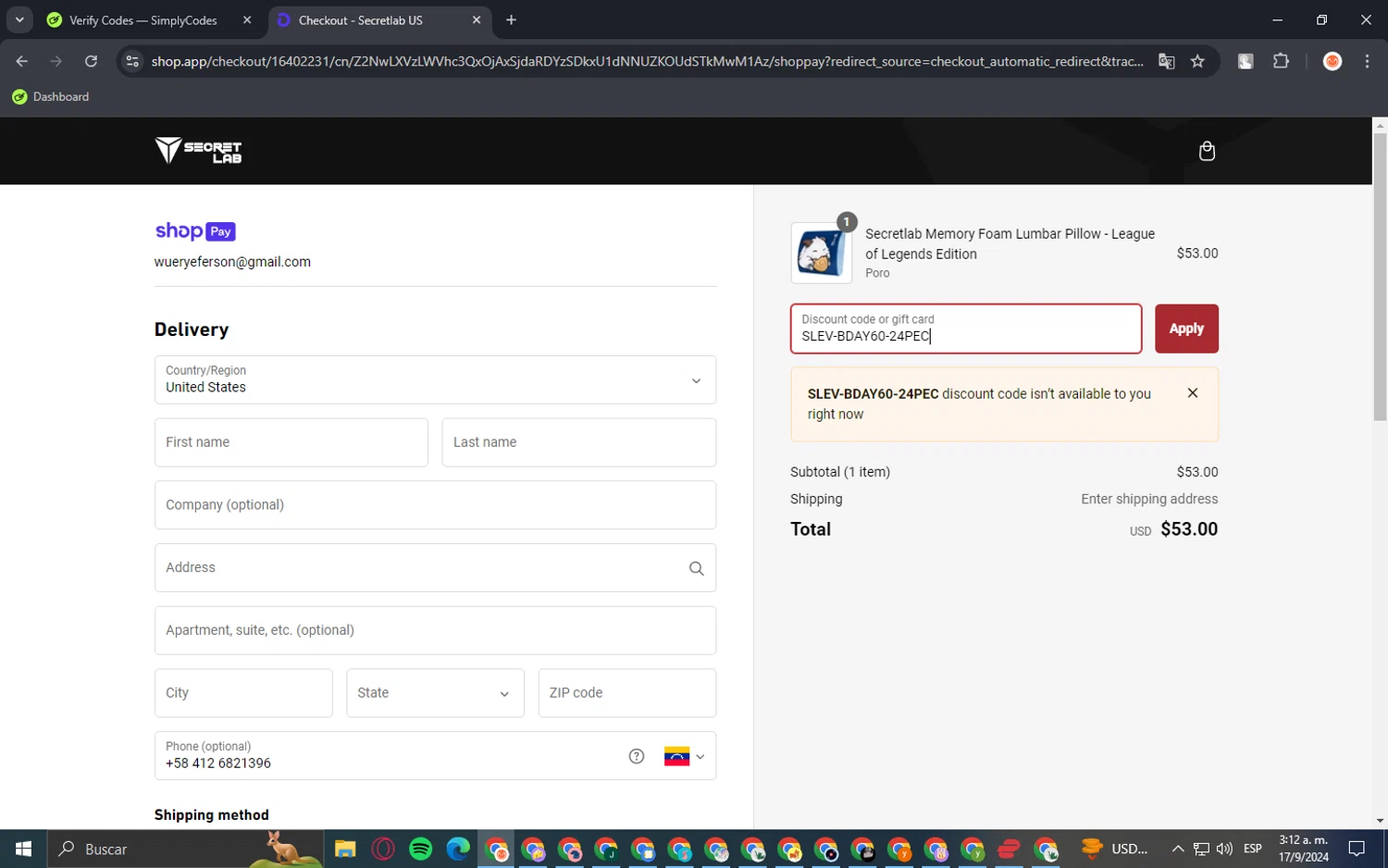The width and height of the screenshot is (1388, 868).
Task: Open the tab search dropdown arrow
Action: [19, 20]
